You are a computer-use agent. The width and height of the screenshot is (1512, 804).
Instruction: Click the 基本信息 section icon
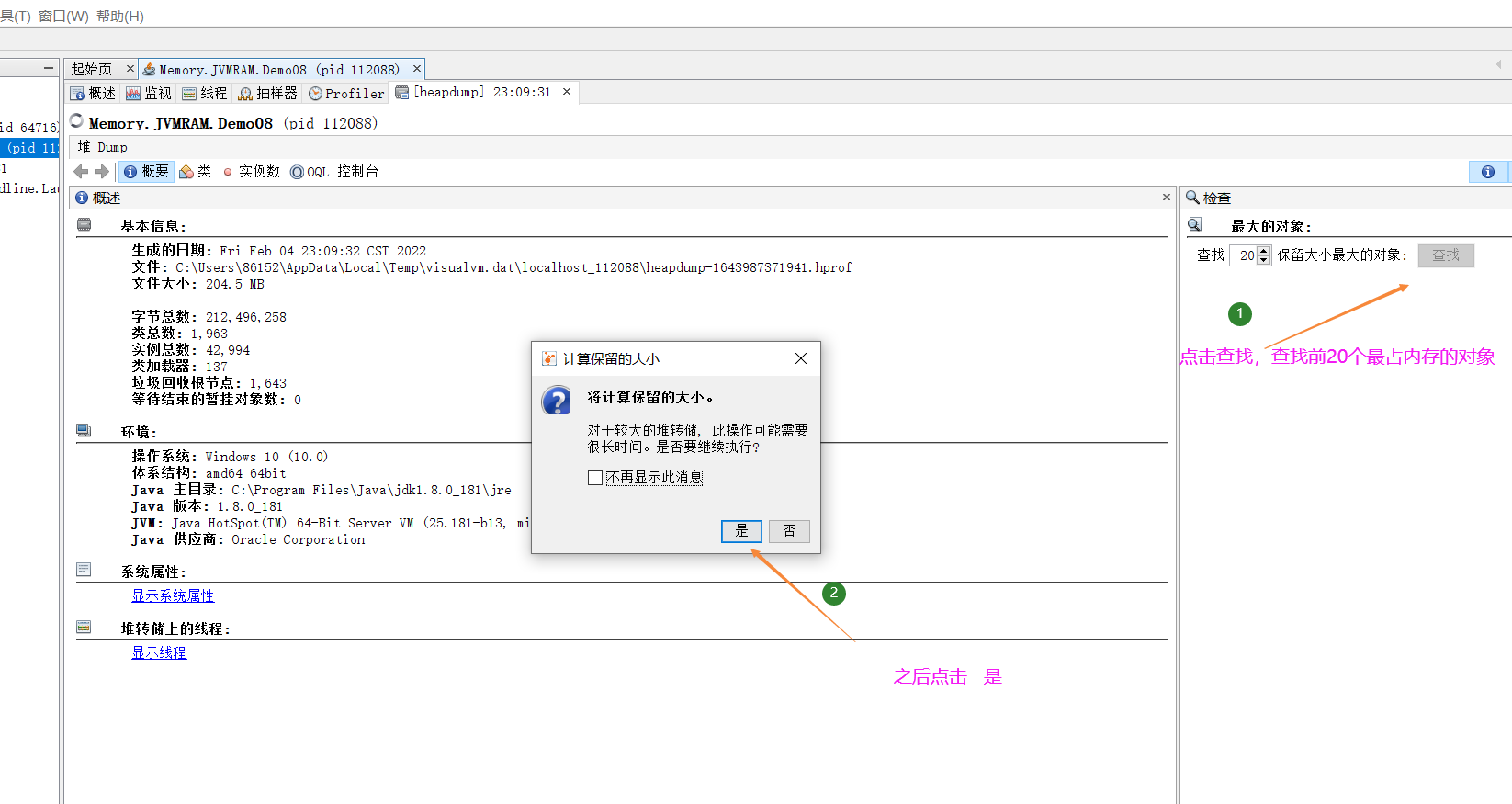point(85,225)
